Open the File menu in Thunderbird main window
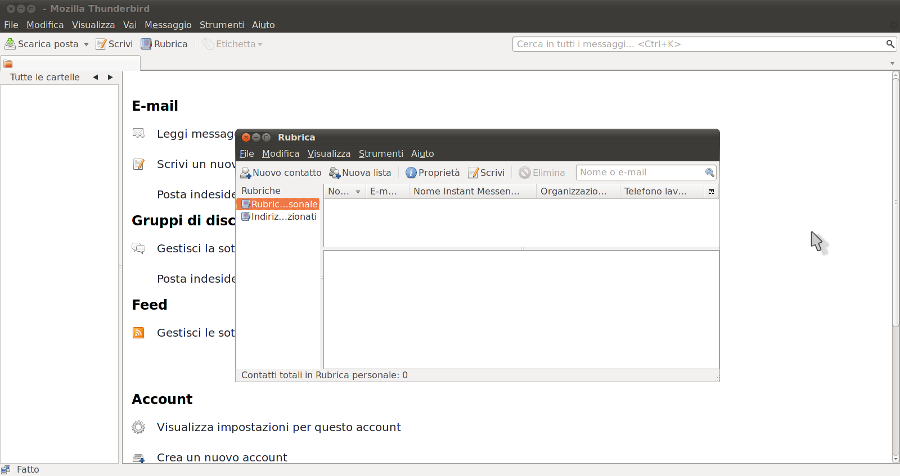This screenshot has height=476, width=900. pyautogui.click(x=11, y=25)
